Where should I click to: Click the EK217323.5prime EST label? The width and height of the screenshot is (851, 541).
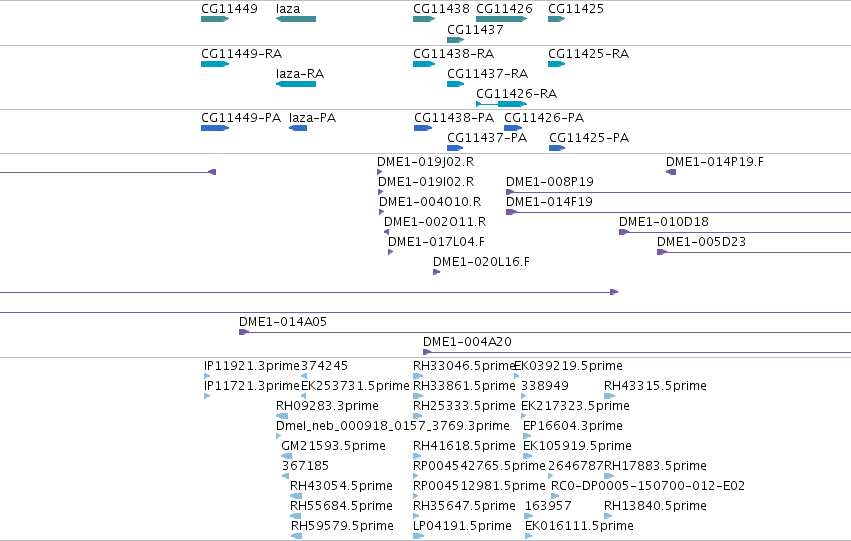575,406
